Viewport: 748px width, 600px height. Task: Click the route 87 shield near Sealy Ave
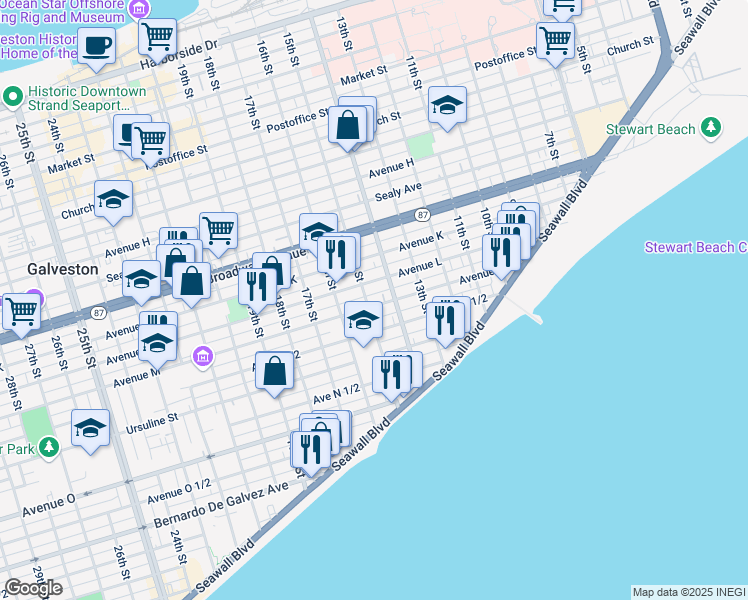click(x=422, y=215)
